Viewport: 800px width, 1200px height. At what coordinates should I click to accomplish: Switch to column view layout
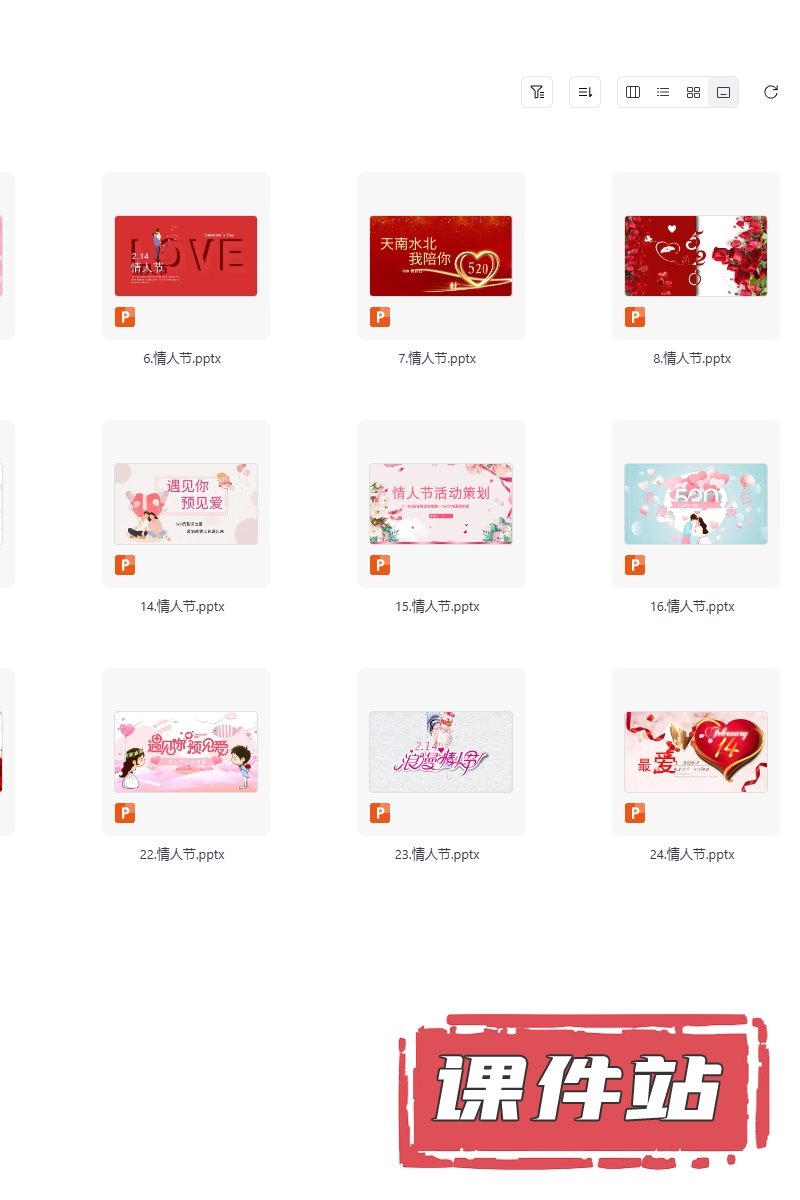tap(633, 92)
